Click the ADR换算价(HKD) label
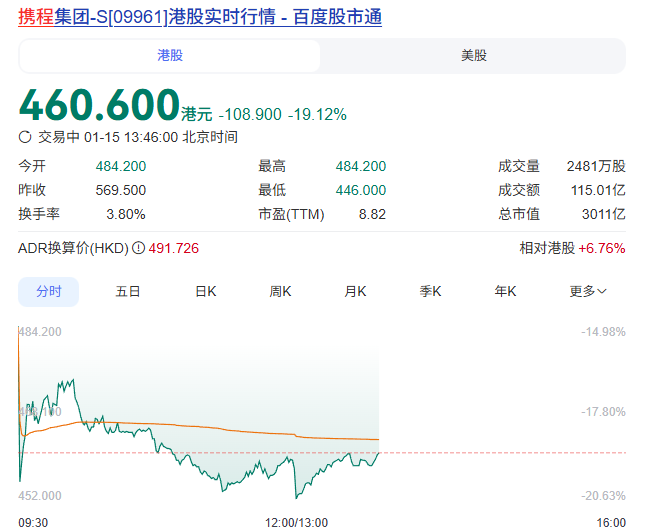 coord(73,248)
